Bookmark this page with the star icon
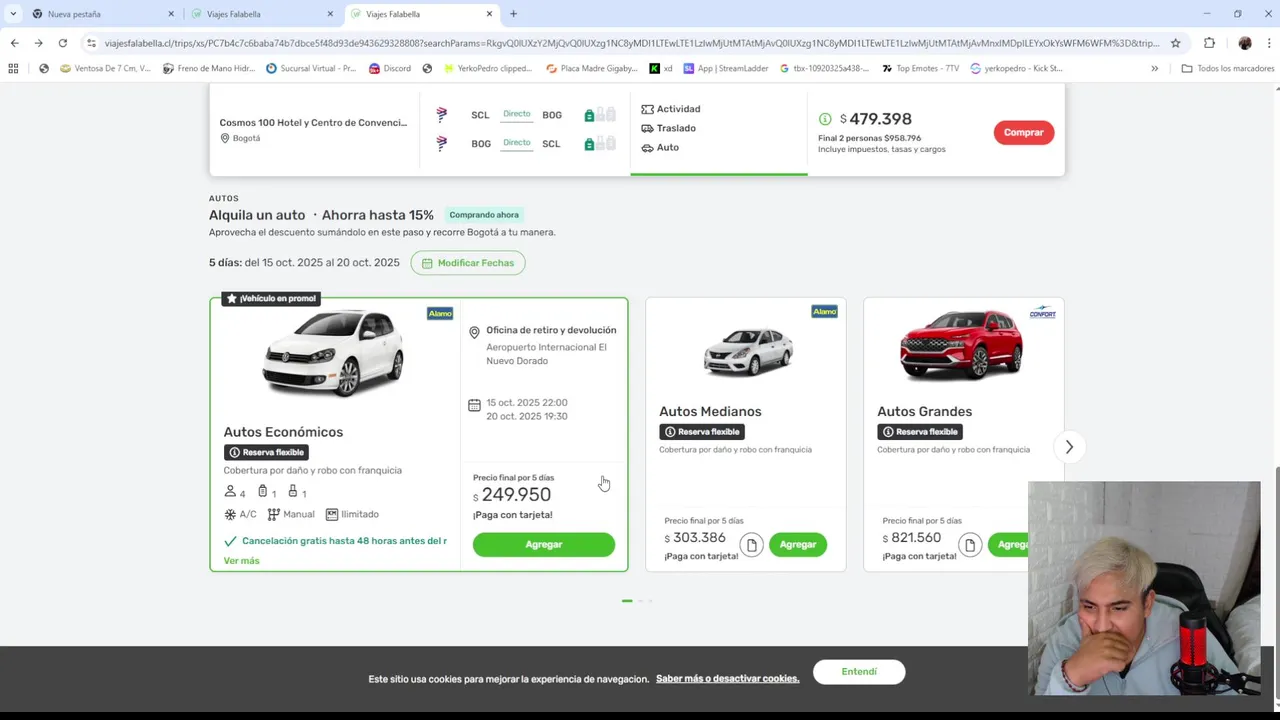Viewport: 1280px width, 720px height. [x=1175, y=43]
